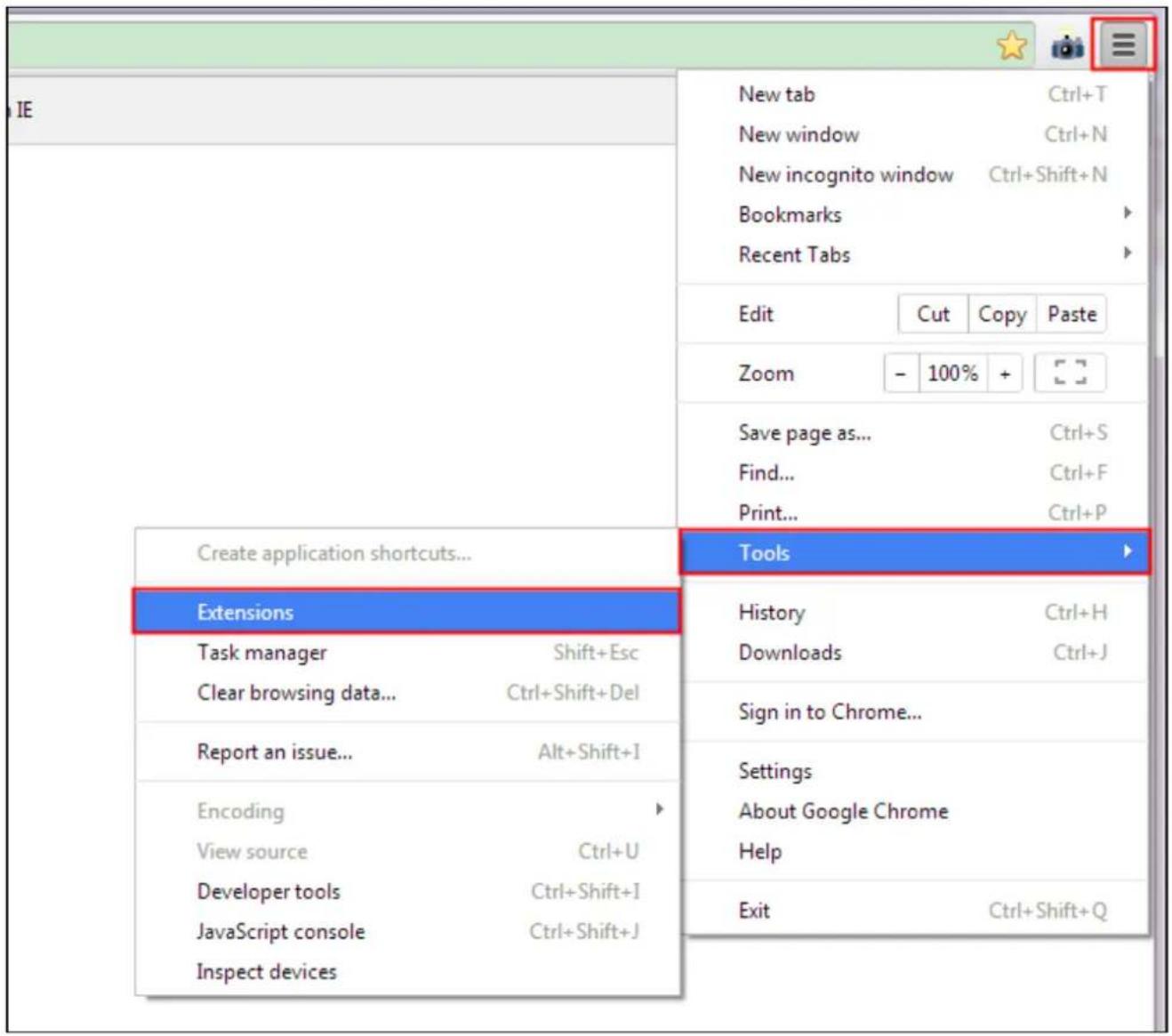
Task: Choose Exit to quit Chrome
Action: coord(913,911)
